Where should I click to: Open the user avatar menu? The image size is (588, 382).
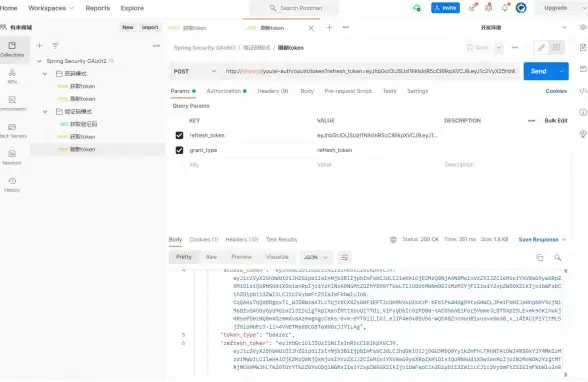521,7
